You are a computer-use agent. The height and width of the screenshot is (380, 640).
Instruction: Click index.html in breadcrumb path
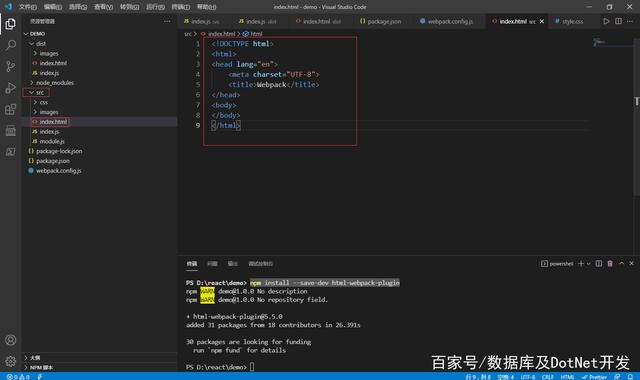(x=218, y=34)
